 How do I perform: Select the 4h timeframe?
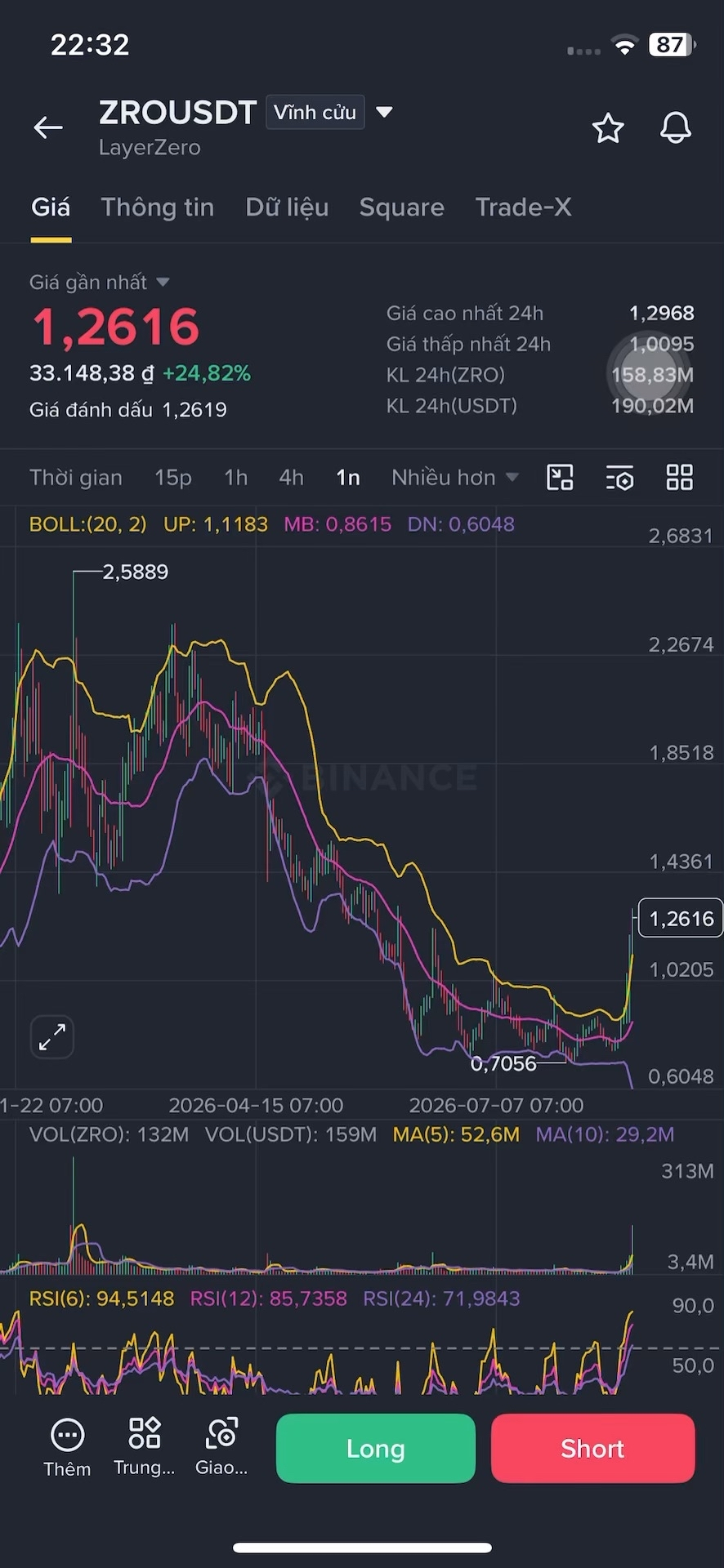(292, 478)
